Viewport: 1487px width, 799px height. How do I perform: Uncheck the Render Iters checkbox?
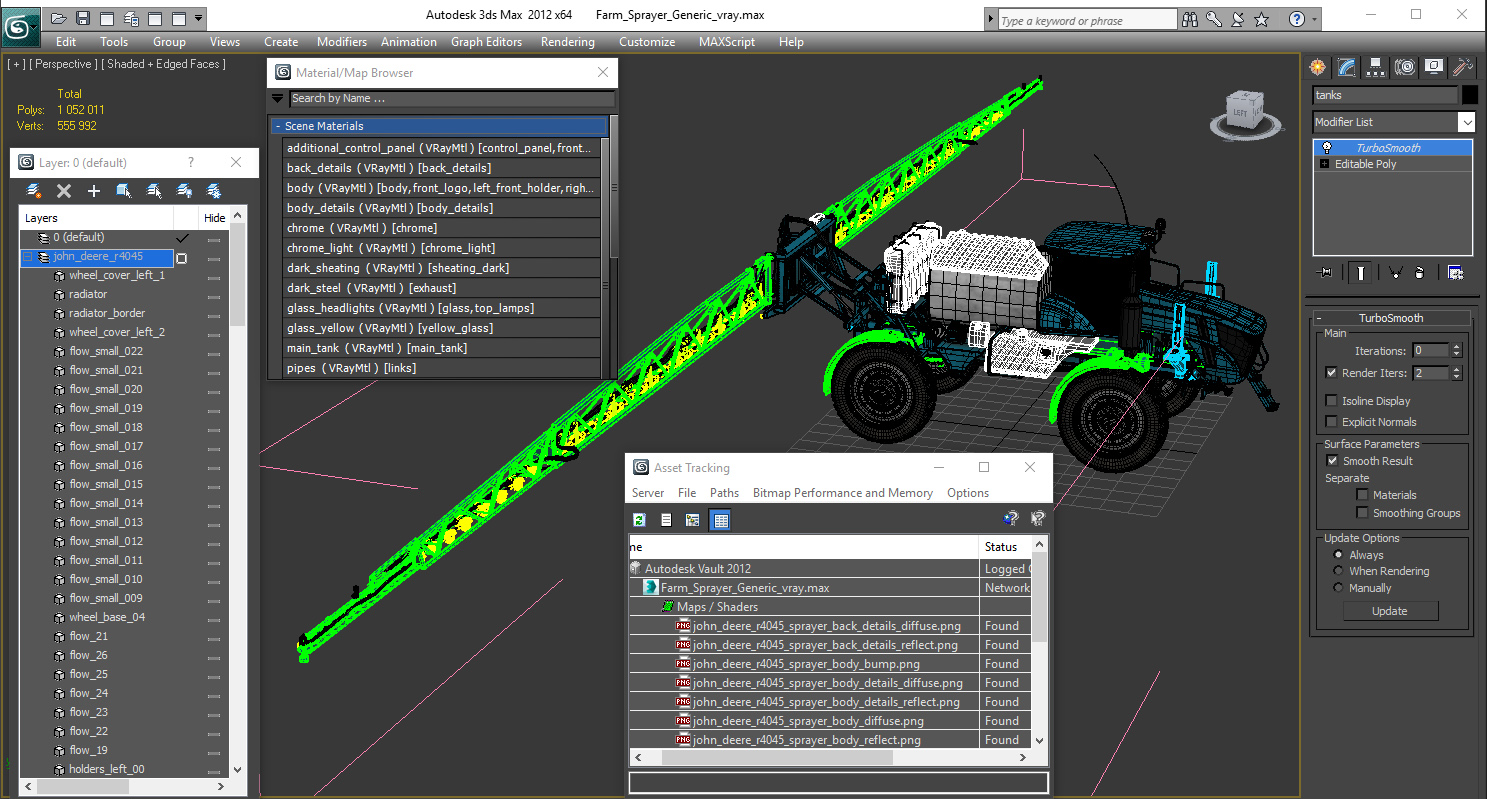(1331, 372)
